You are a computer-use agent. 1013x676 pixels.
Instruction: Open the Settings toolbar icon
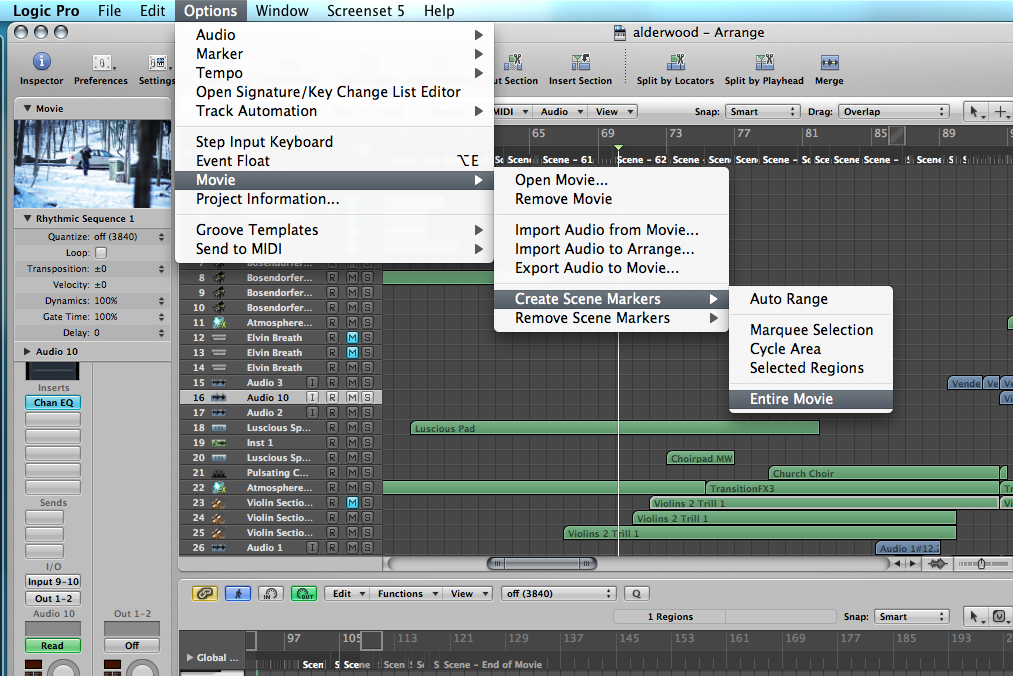158,63
